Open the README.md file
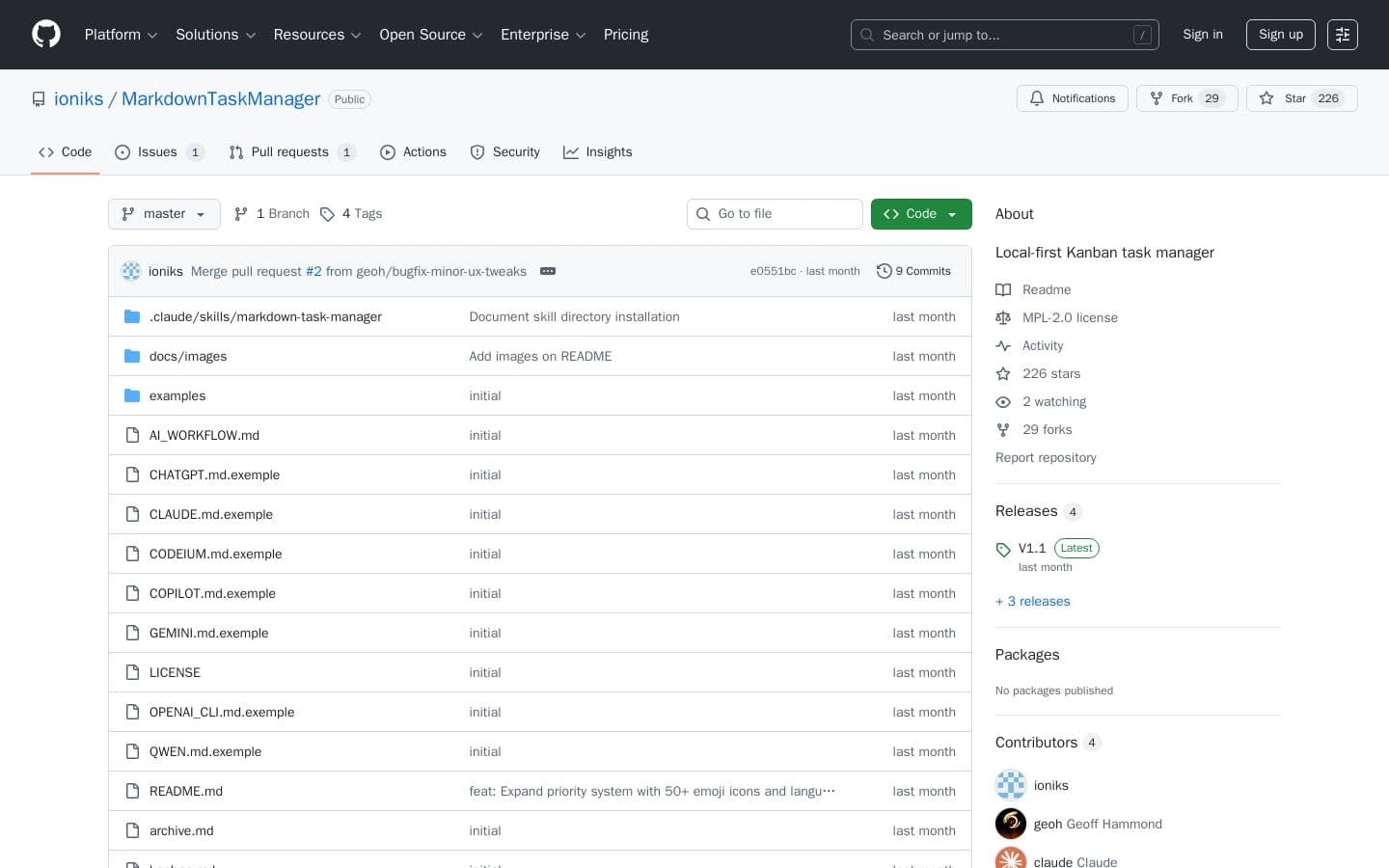The height and width of the screenshot is (868, 1389). 185,791
